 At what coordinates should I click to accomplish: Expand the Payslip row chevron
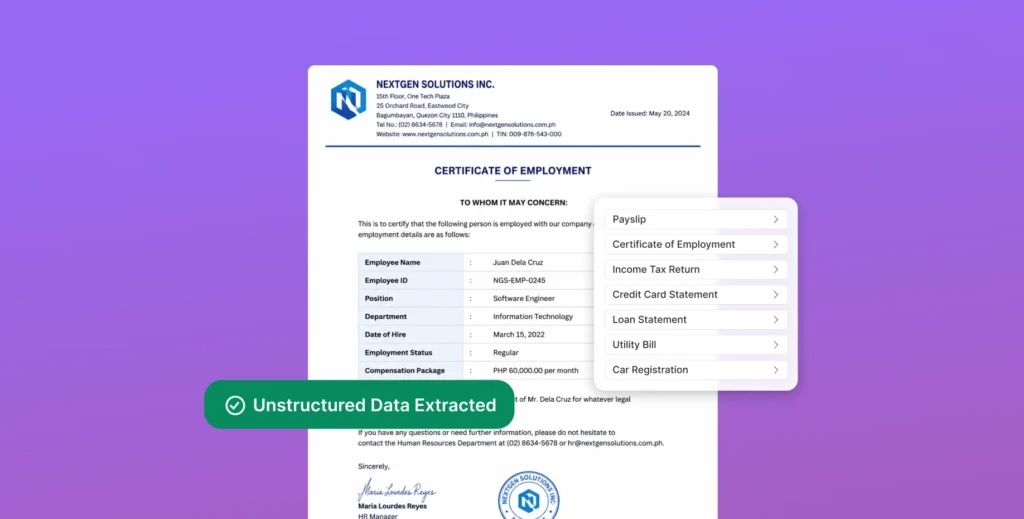[776, 219]
